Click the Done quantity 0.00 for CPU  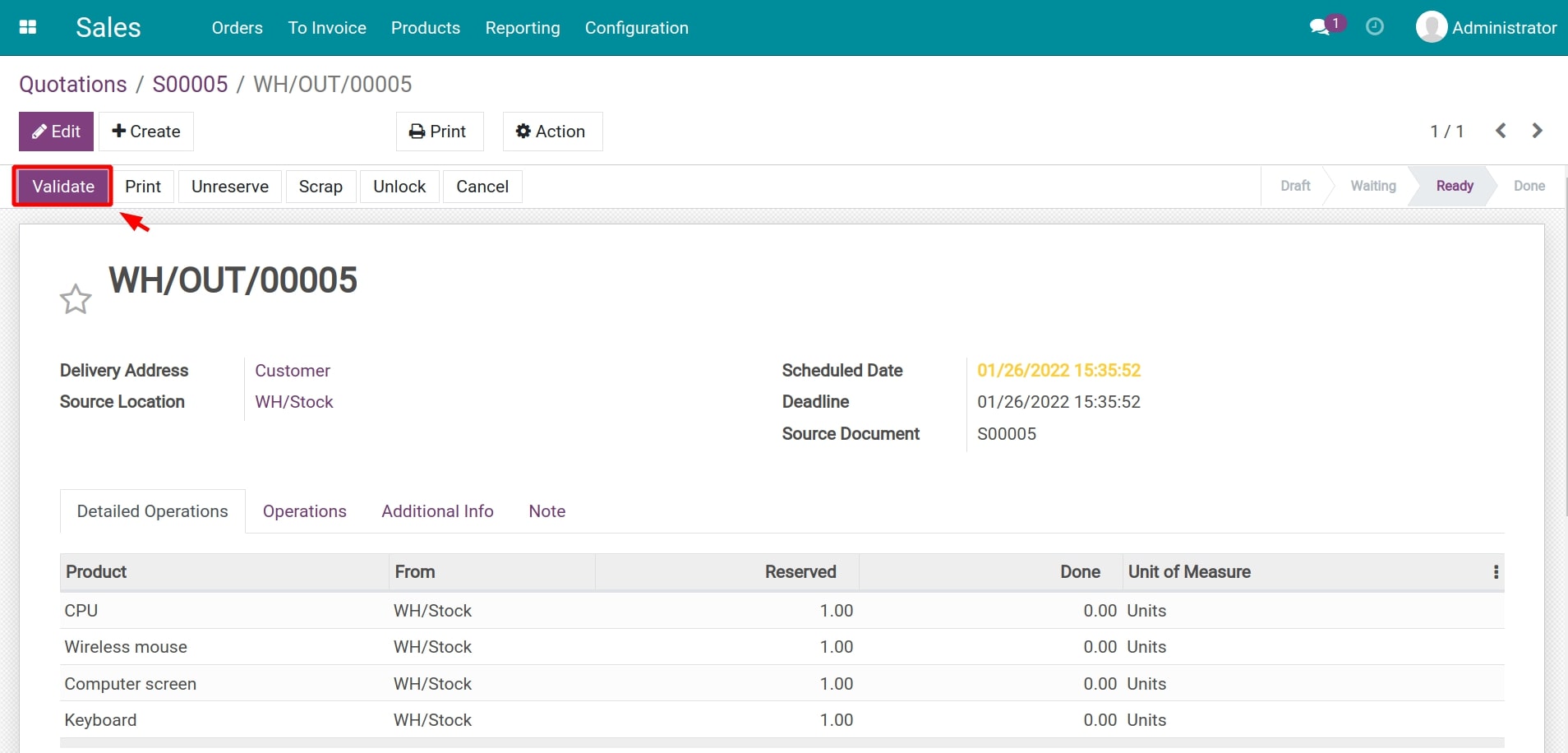1100,611
